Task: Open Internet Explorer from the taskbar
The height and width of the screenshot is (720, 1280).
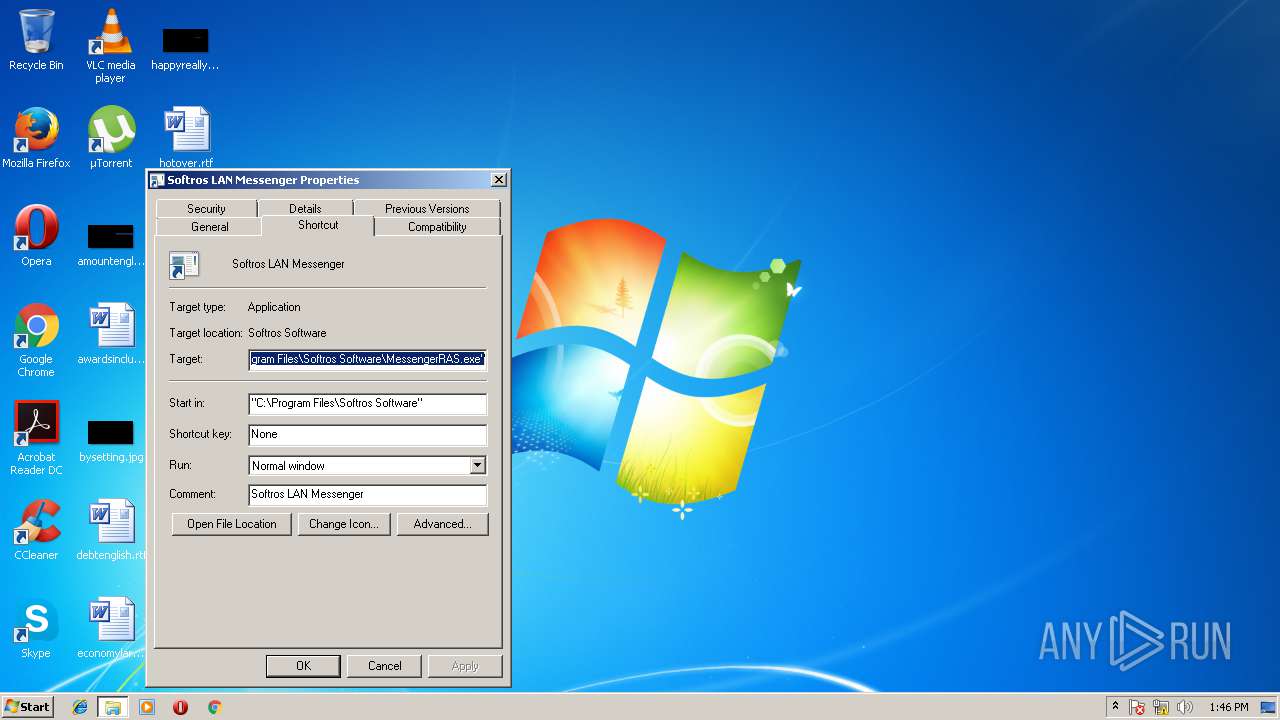Action: 80,707
